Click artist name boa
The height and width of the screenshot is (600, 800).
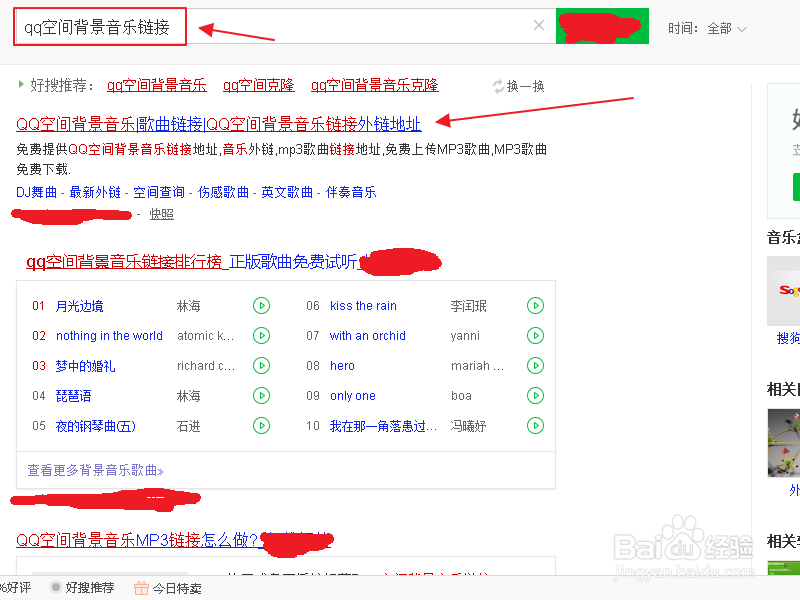point(461,396)
